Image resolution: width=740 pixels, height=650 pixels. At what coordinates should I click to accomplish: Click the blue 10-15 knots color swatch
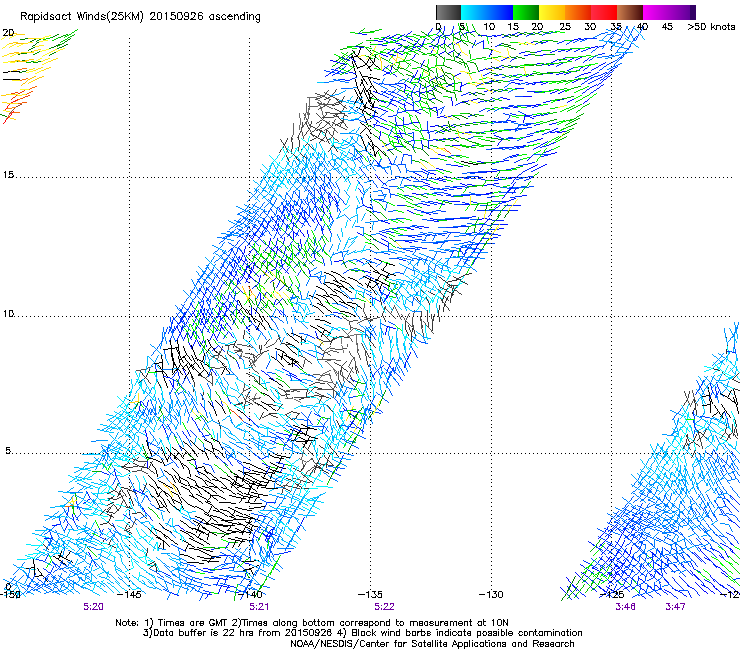click(x=500, y=12)
